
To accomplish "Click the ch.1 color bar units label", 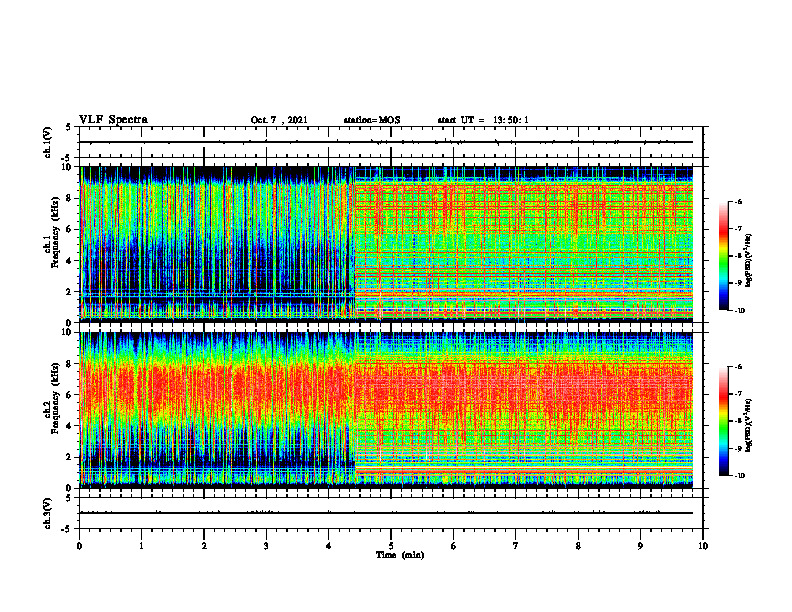I will pyautogui.click(x=749, y=260).
